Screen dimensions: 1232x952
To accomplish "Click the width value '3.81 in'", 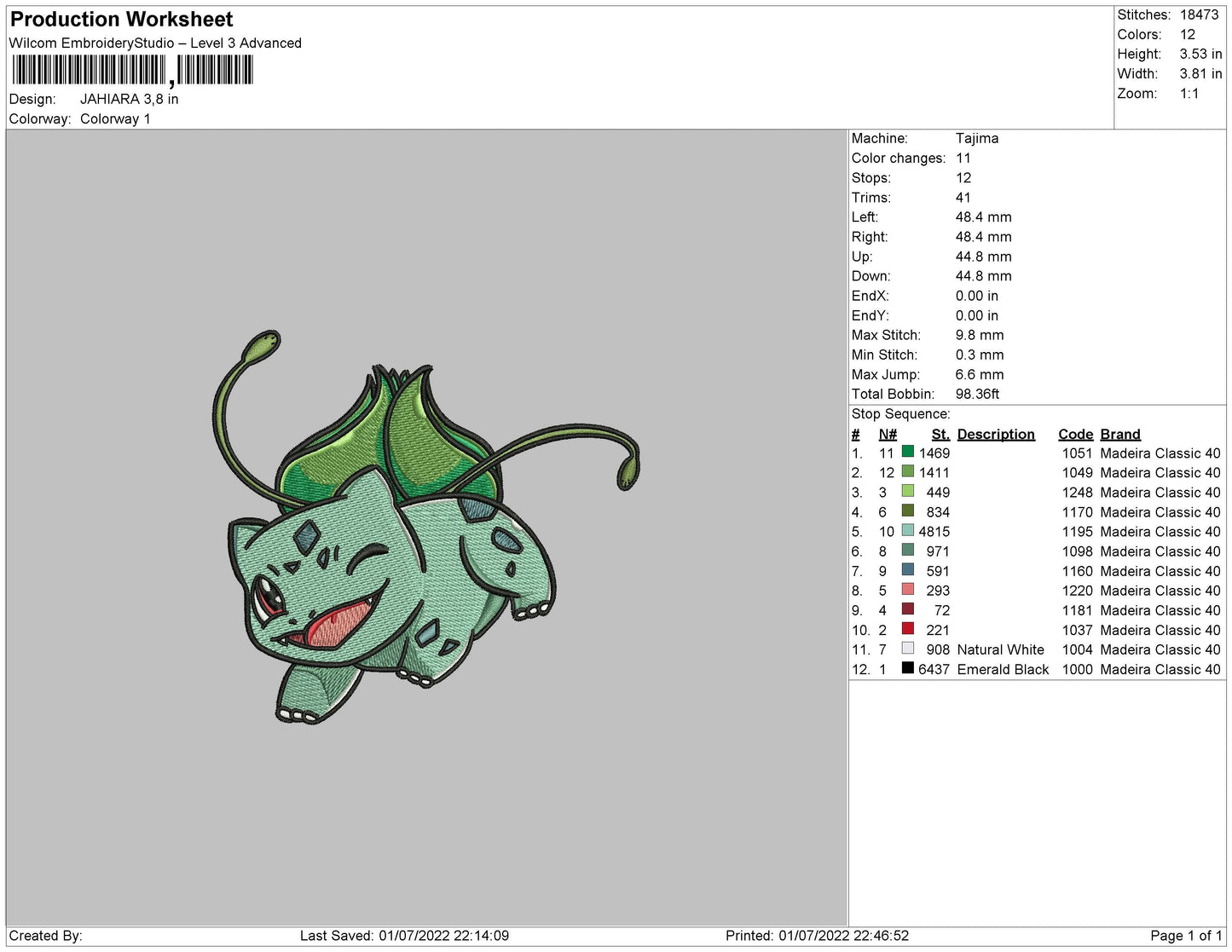I will tap(1201, 73).
